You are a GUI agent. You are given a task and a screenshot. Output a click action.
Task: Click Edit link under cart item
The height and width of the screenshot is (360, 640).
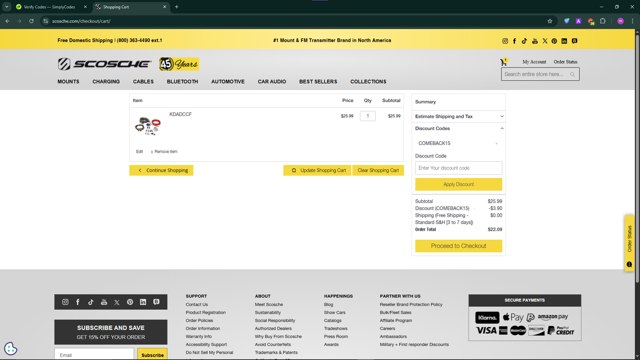point(139,151)
